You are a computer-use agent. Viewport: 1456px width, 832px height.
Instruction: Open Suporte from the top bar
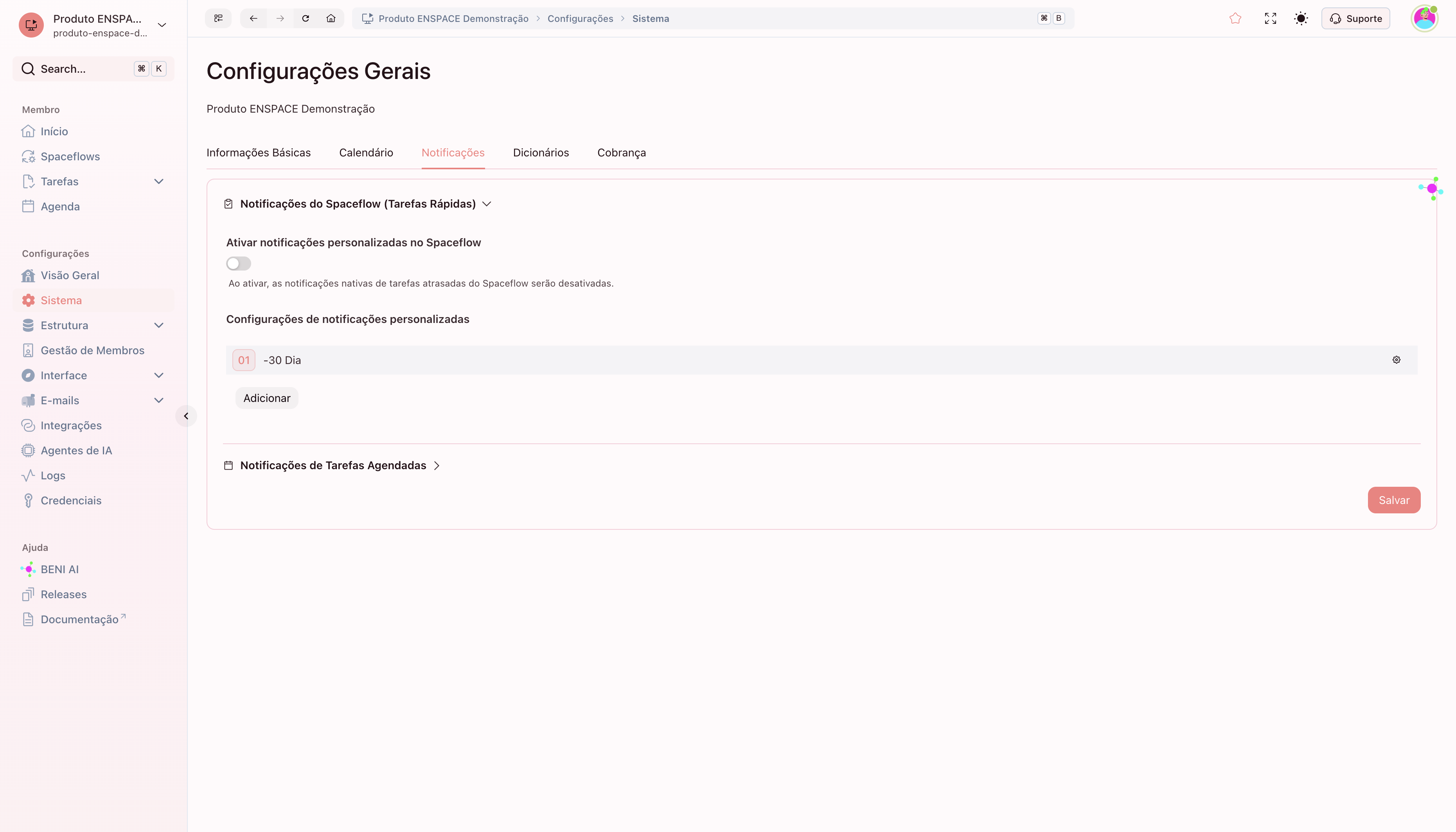click(x=1355, y=18)
